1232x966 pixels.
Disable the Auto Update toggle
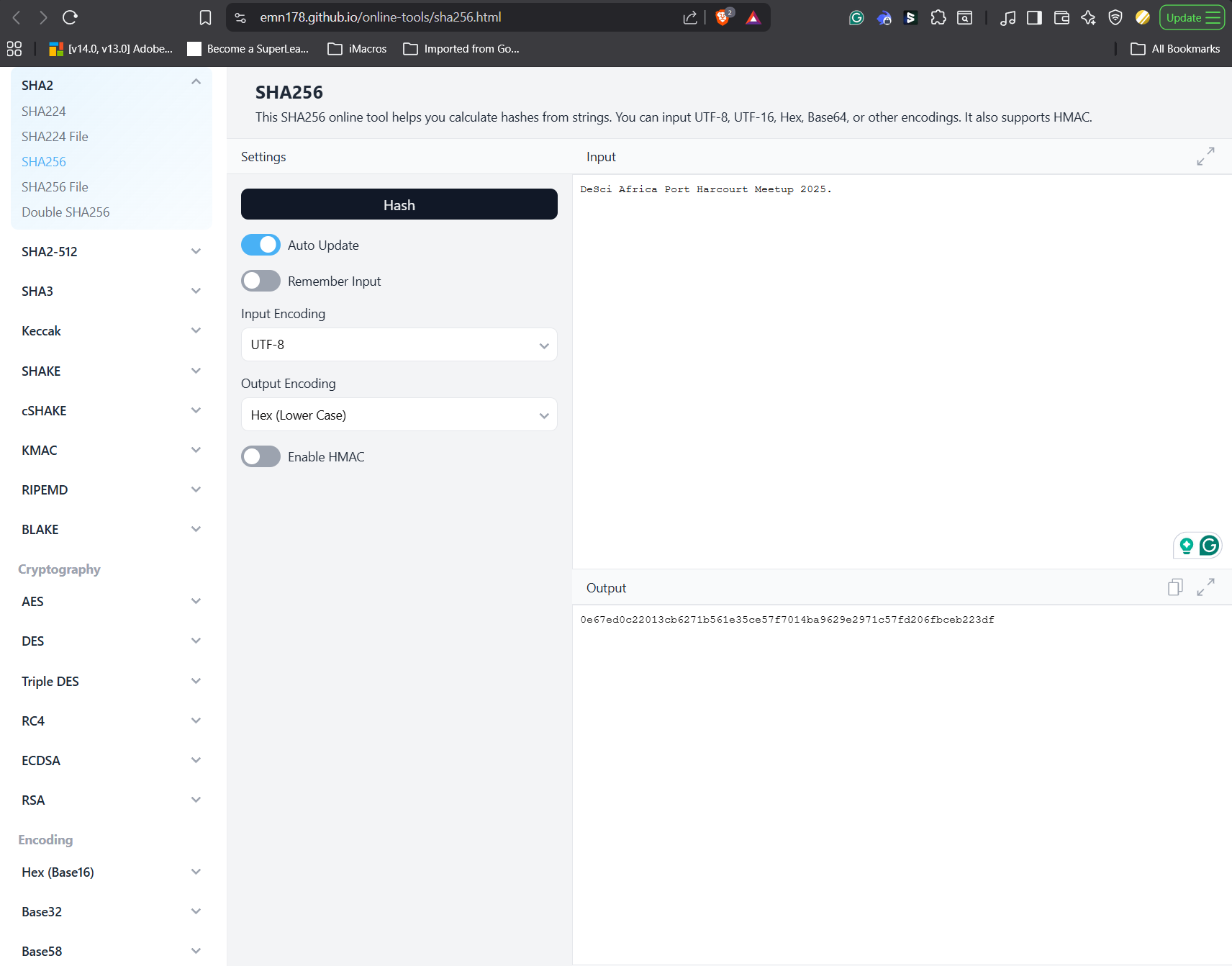[x=261, y=245]
